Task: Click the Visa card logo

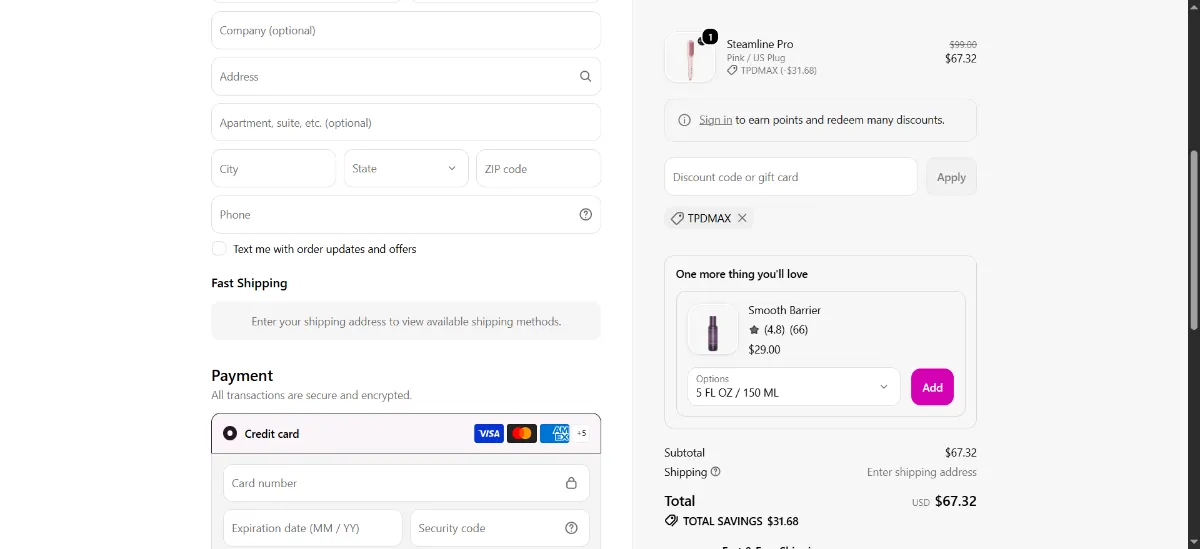Action: (x=489, y=434)
